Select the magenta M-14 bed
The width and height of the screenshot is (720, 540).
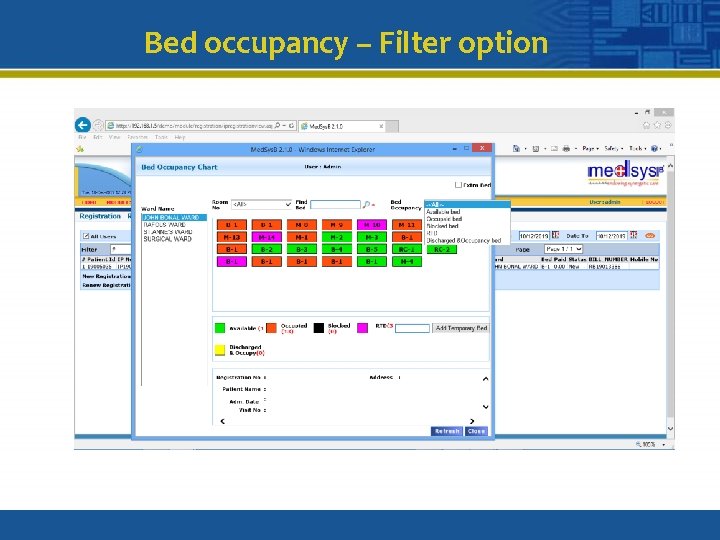tap(266, 237)
